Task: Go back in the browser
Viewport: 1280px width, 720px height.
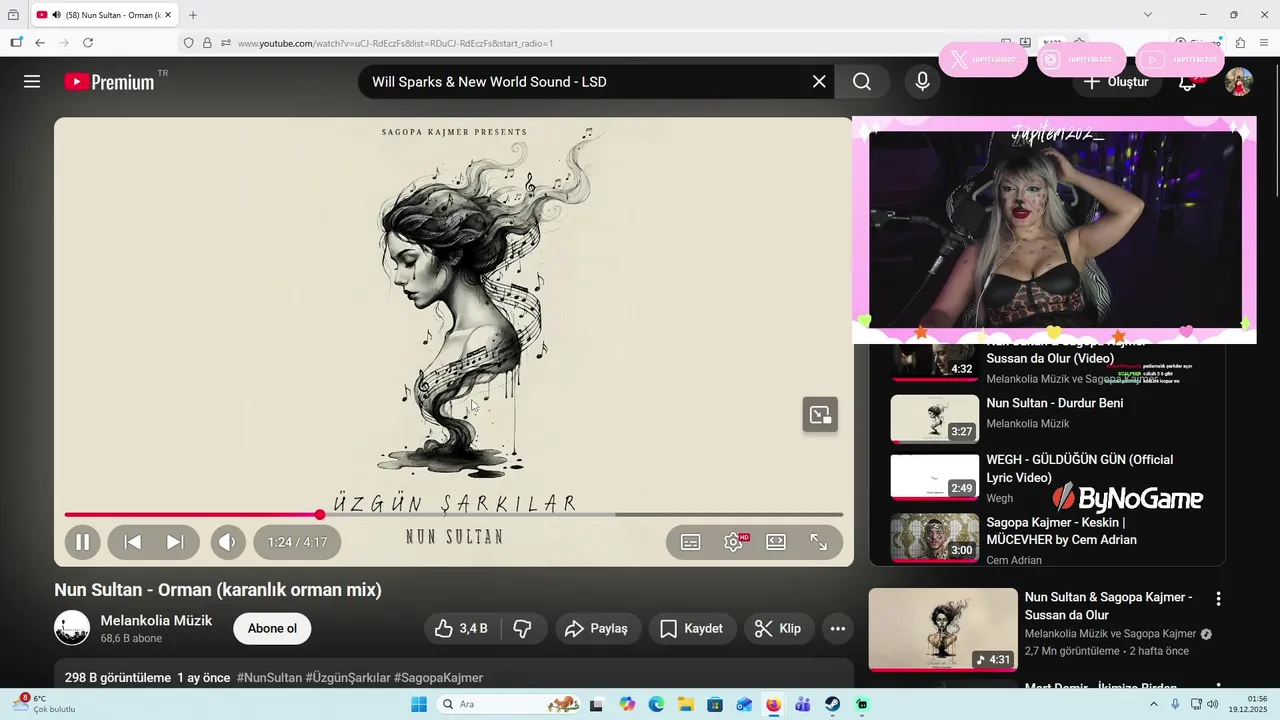Action: point(40,43)
